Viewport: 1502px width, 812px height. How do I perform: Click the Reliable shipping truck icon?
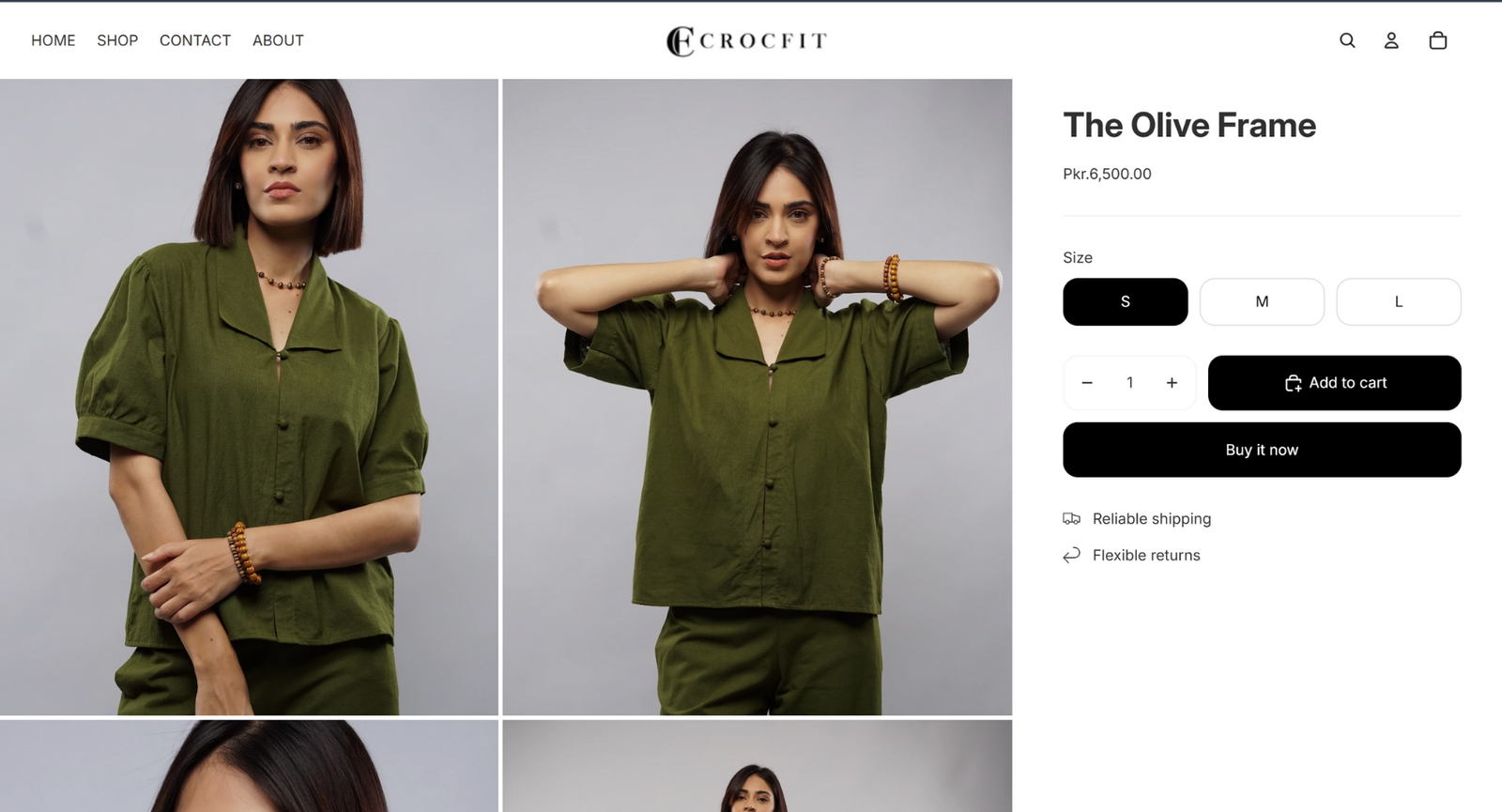pyautogui.click(x=1071, y=518)
